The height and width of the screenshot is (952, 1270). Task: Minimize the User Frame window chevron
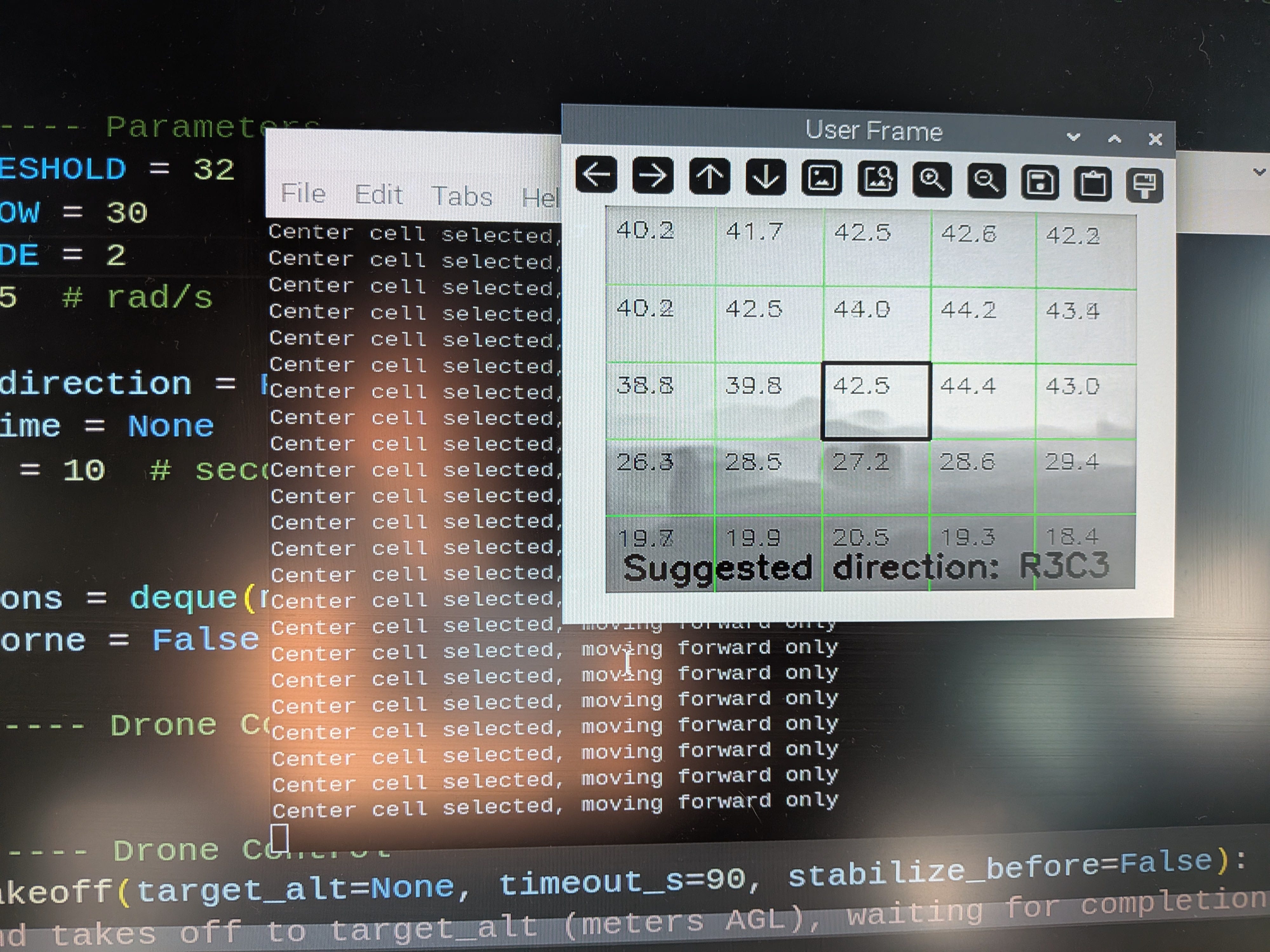[x=1073, y=137]
